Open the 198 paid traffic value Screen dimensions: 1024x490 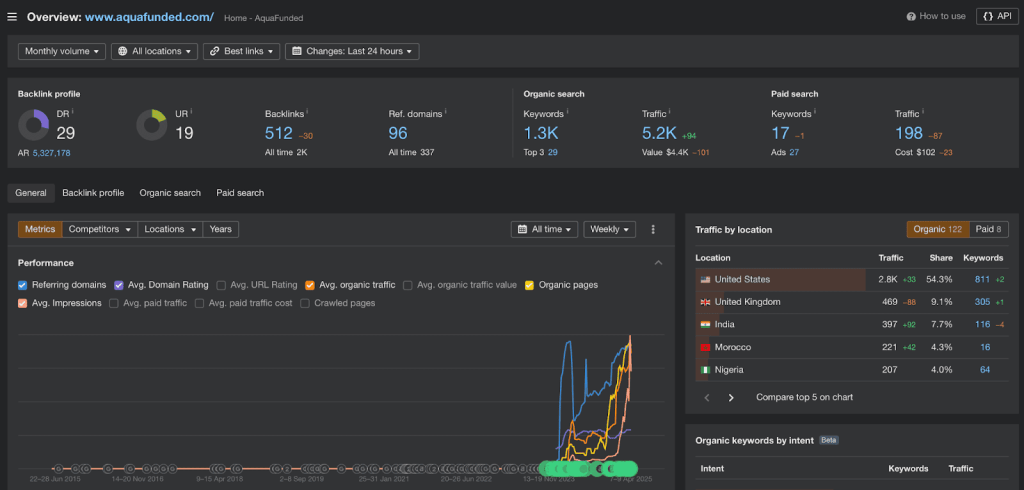coord(908,133)
